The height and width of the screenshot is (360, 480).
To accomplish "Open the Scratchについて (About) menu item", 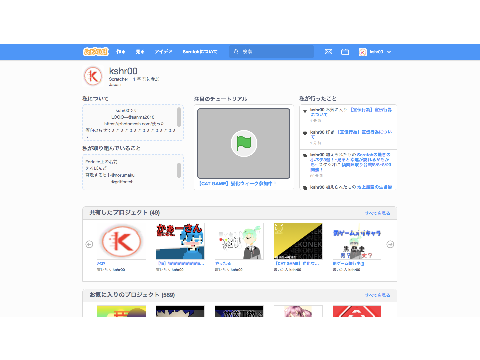I will click(200, 52).
